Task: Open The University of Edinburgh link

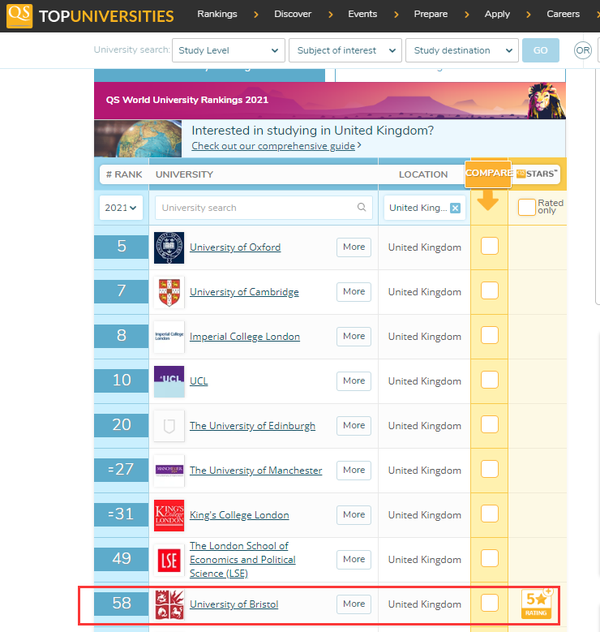Action: click(x=253, y=426)
